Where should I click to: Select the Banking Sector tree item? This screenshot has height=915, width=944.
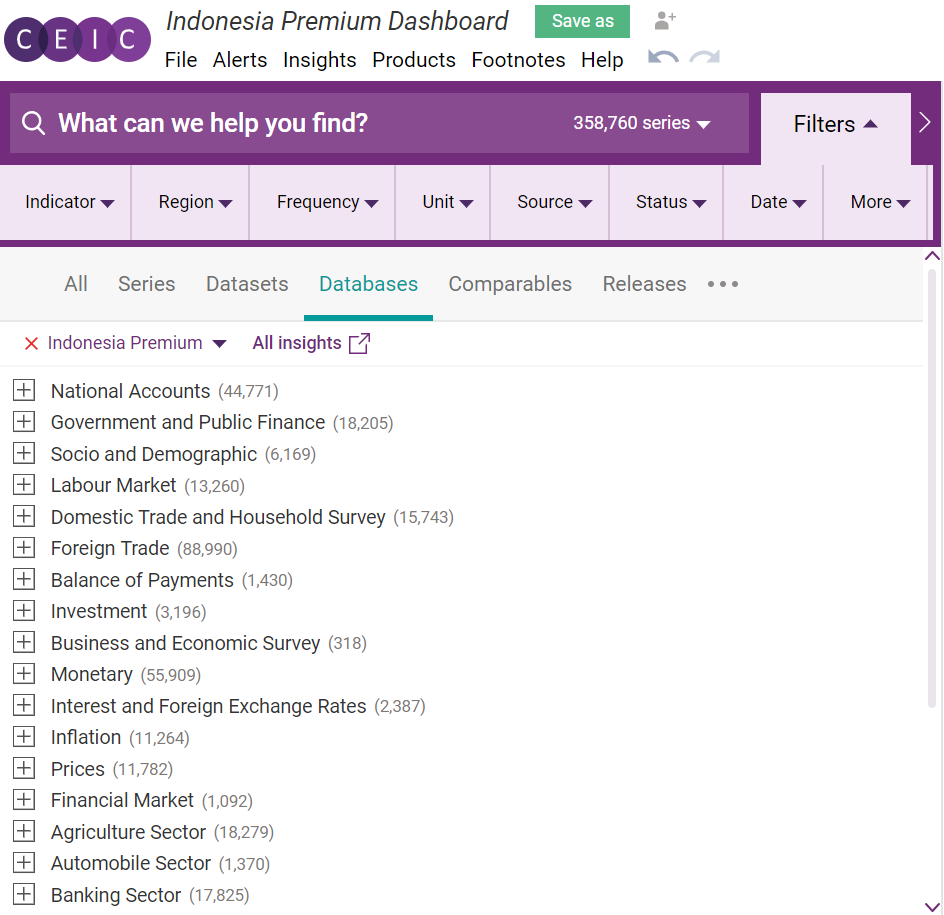(x=116, y=895)
